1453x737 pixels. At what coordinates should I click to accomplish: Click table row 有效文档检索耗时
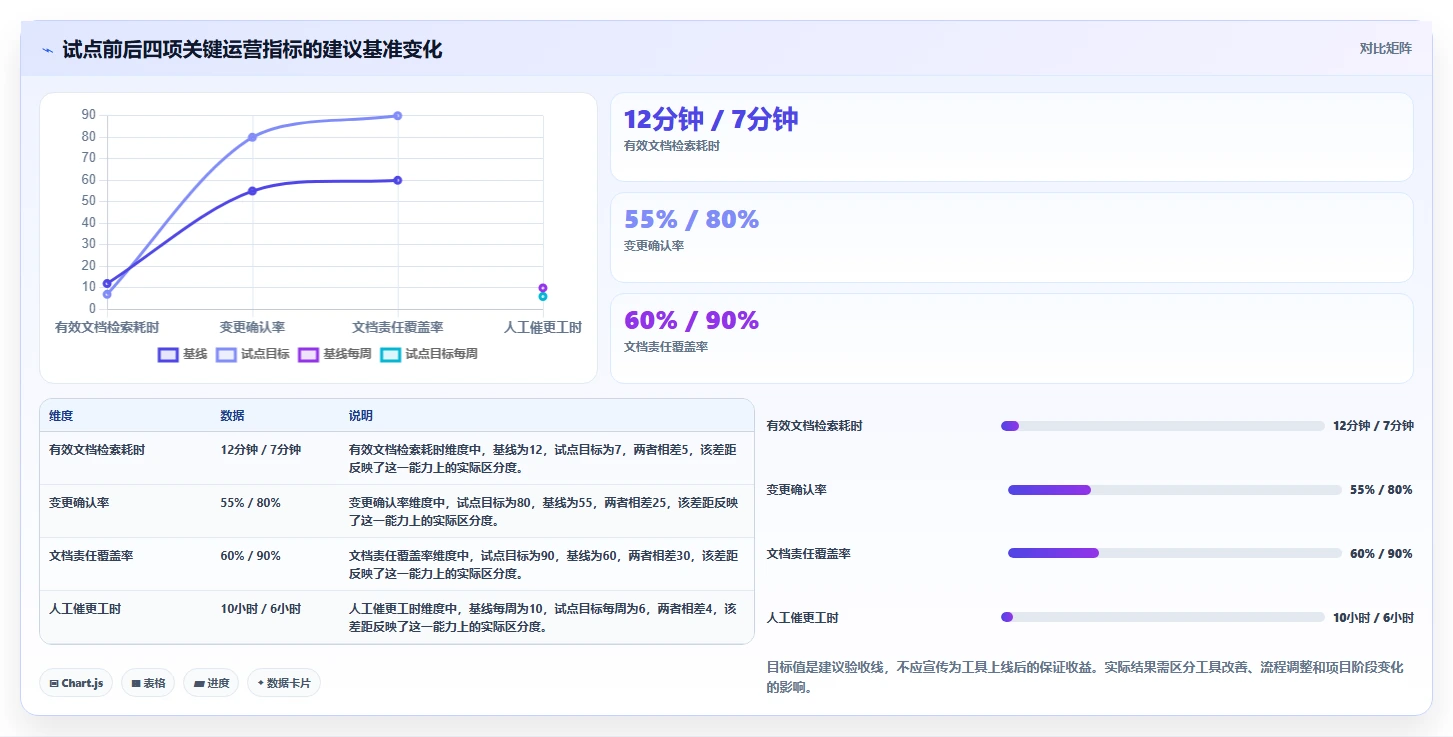[x=397, y=459]
